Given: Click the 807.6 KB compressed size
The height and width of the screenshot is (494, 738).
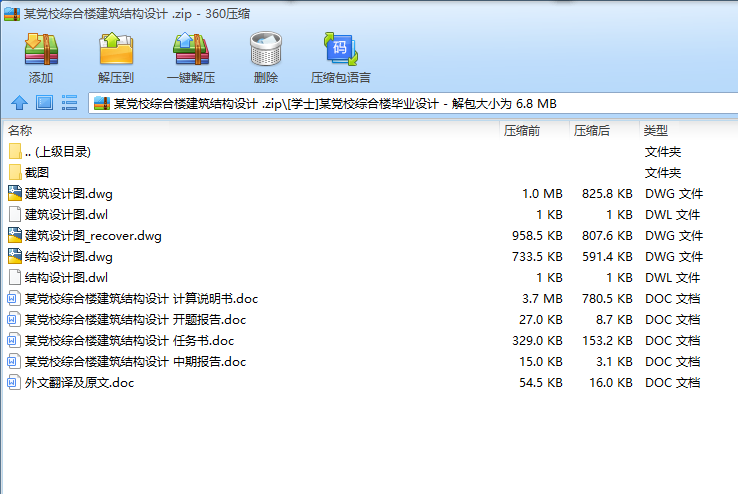Looking at the screenshot, I should [x=607, y=235].
